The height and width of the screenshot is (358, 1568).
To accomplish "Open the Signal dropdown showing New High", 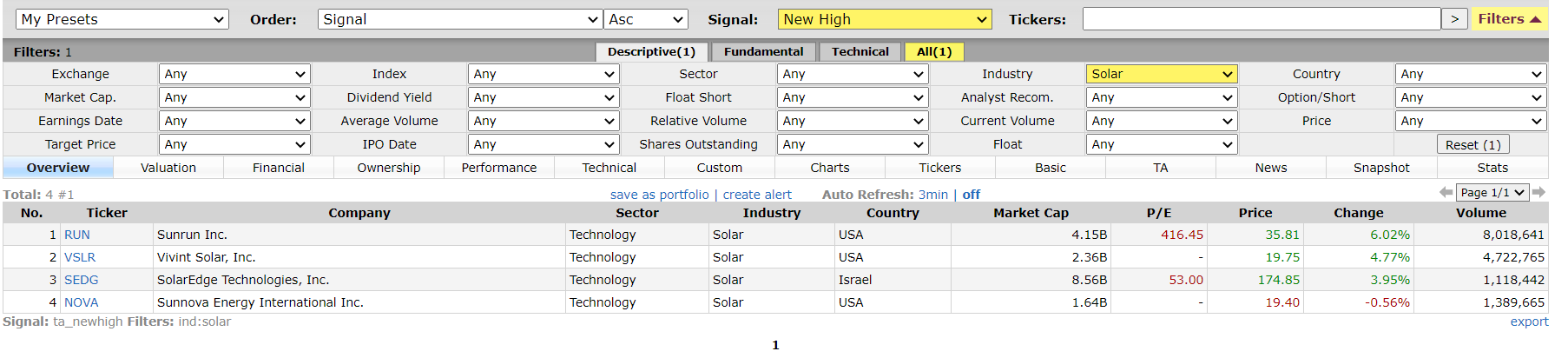I will point(885,19).
